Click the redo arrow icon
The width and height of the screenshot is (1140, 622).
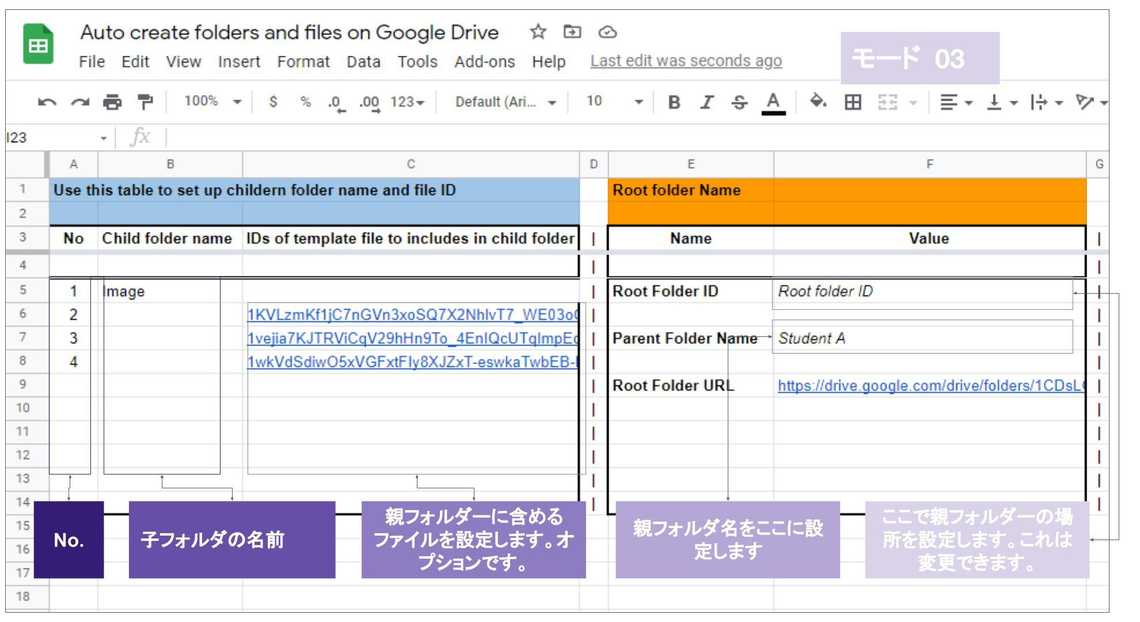click(x=80, y=102)
